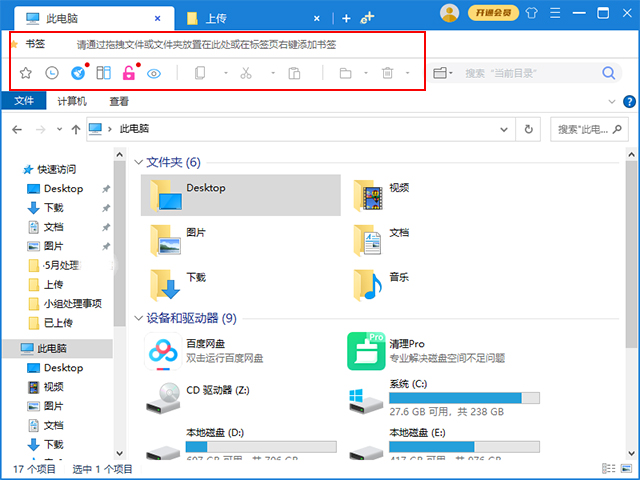Click the blue magnifier search icon
Image resolution: width=640 pixels, height=480 pixels.
(x=609, y=73)
